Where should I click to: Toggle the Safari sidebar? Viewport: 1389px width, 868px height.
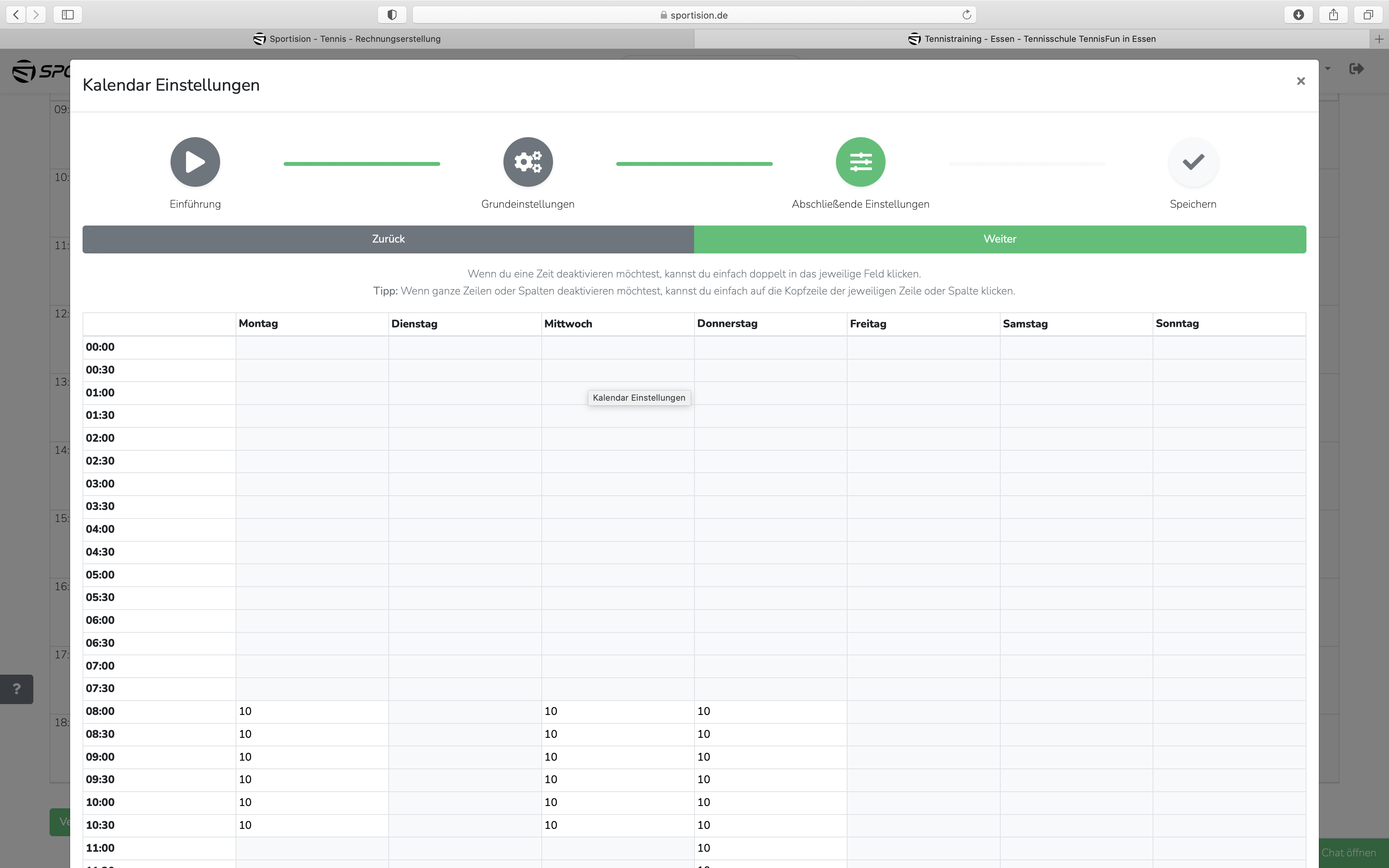point(68,15)
